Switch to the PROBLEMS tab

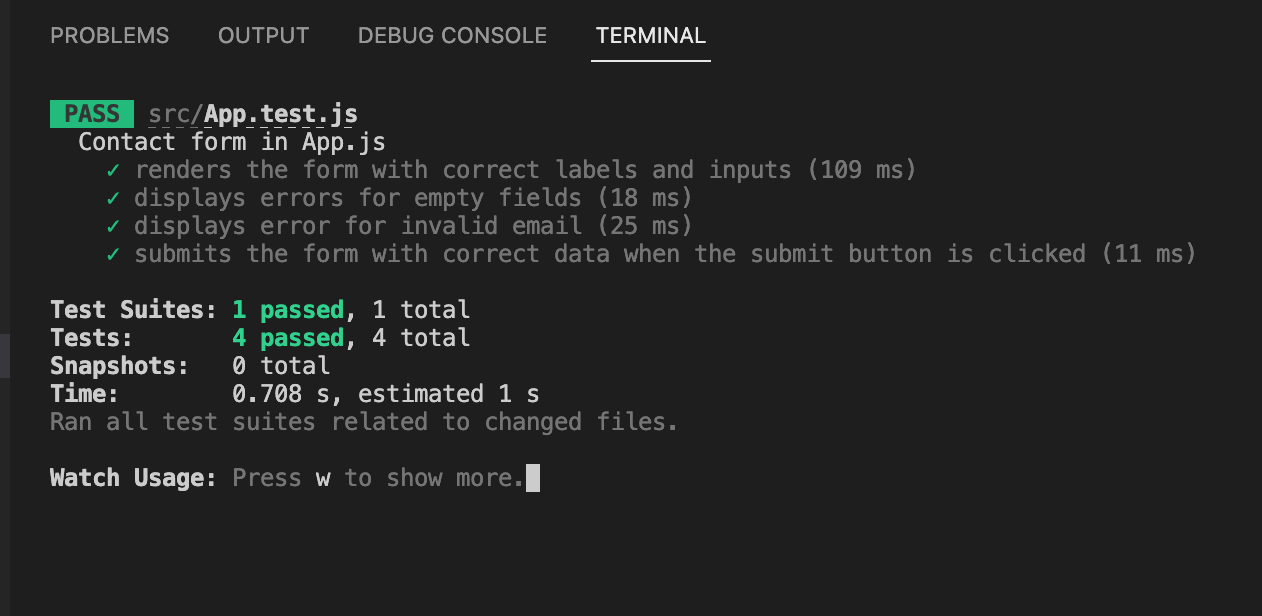pos(110,36)
